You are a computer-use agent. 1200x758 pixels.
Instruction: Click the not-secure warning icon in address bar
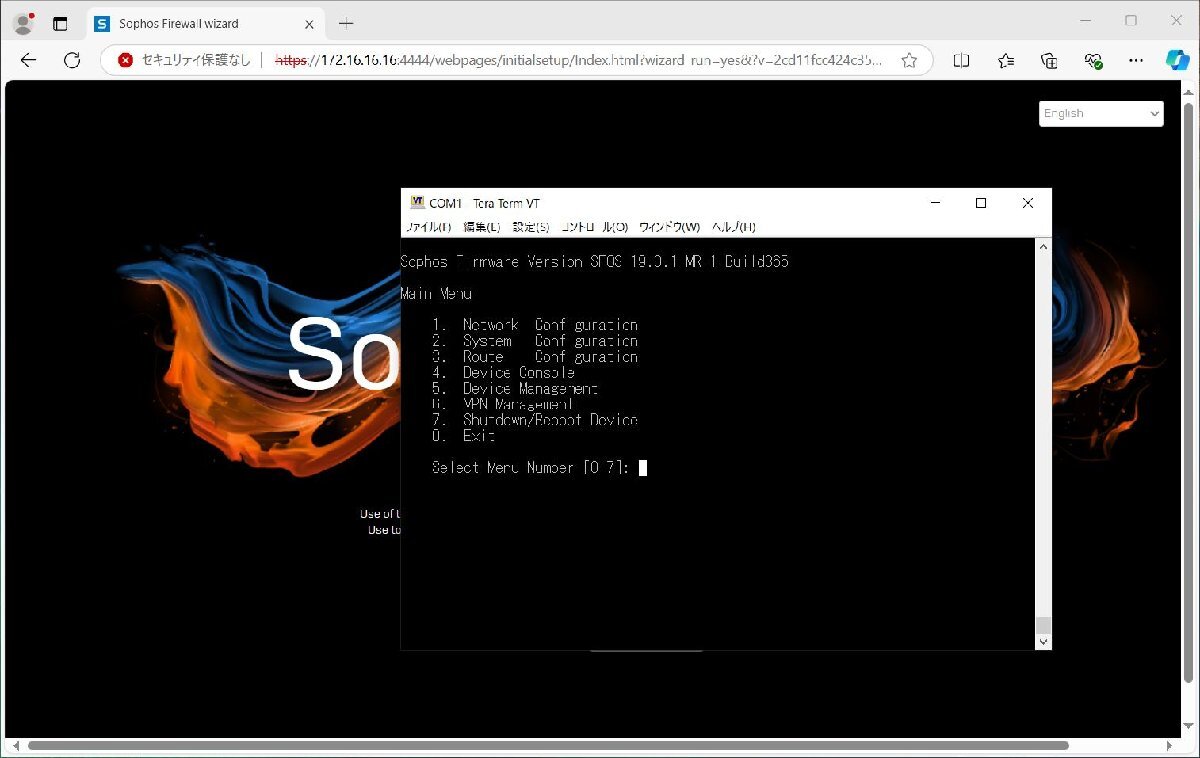pos(126,60)
